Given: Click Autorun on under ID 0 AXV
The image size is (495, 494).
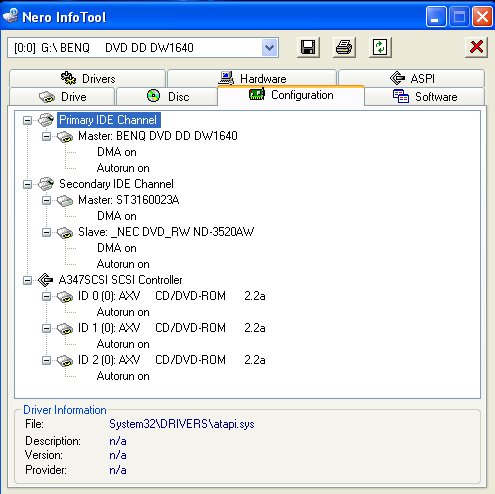Looking at the screenshot, I should [123, 312].
